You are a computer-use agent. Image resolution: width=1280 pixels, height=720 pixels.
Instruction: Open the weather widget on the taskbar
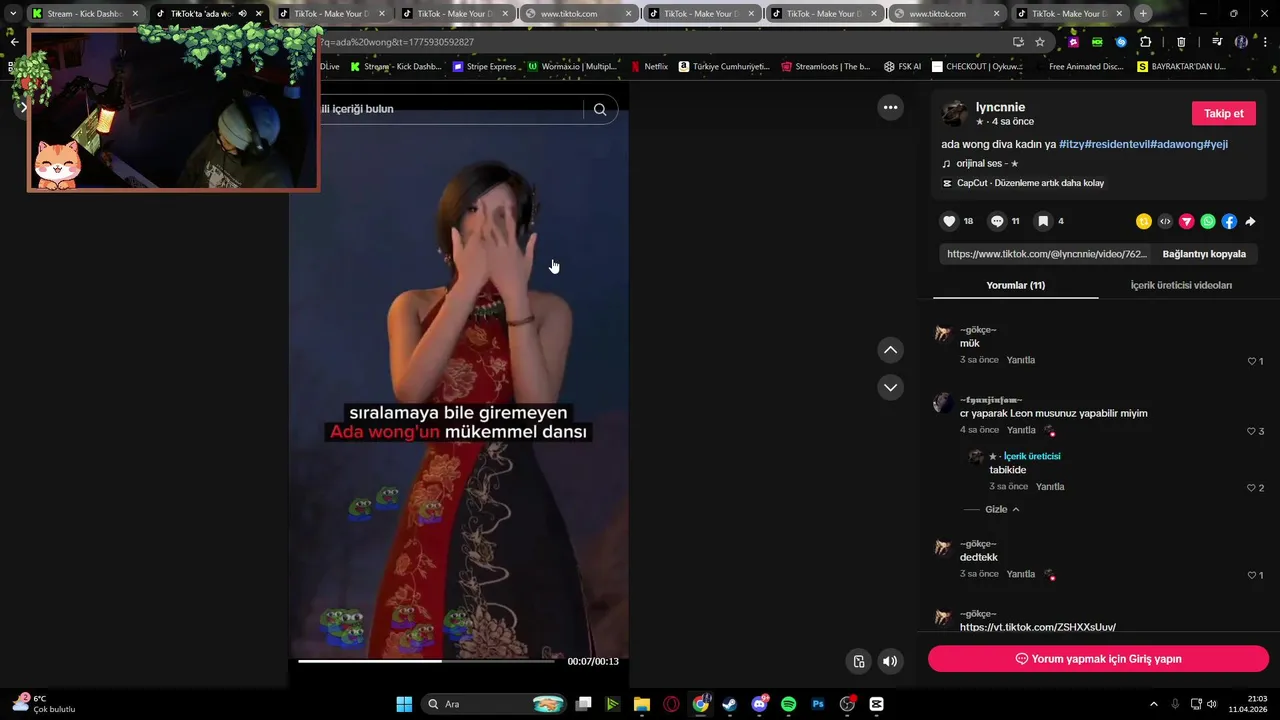45,704
